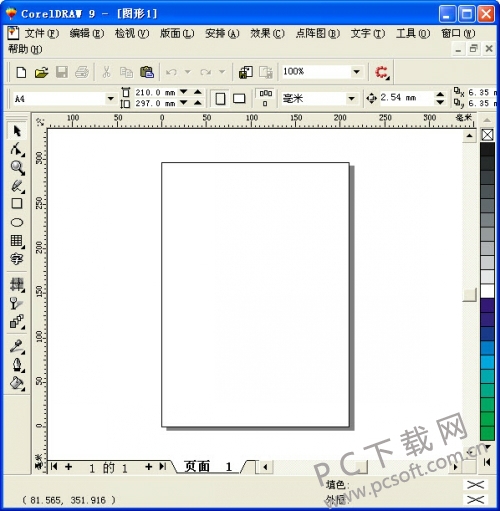The height and width of the screenshot is (511, 500).
Task: Expand the 毫米 units dropdown
Action: (x=351, y=99)
